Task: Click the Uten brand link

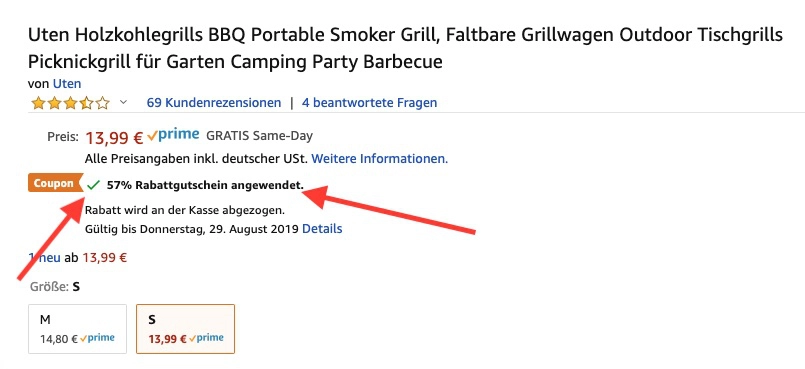Action: pos(67,84)
